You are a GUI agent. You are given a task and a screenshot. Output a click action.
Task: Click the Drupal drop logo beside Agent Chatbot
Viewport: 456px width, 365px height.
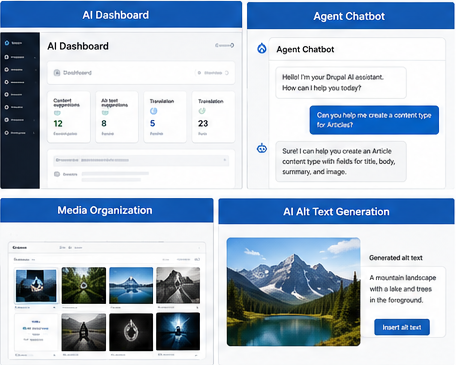262,48
